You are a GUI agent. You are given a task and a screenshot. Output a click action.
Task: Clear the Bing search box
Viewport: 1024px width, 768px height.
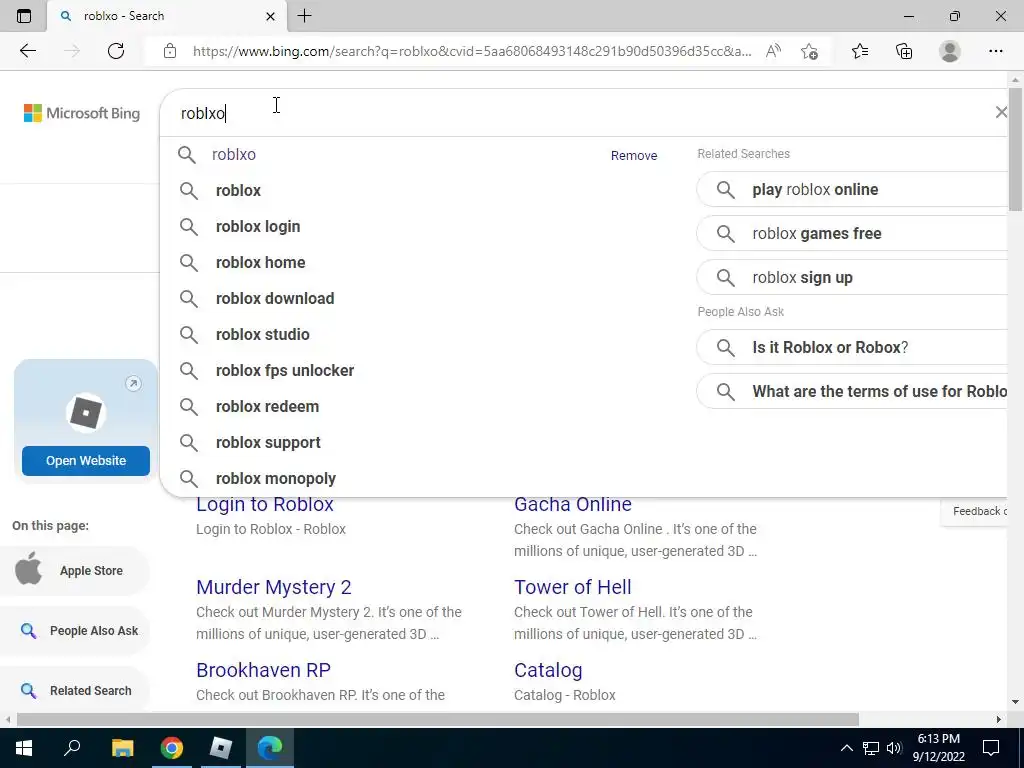(1000, 112)
